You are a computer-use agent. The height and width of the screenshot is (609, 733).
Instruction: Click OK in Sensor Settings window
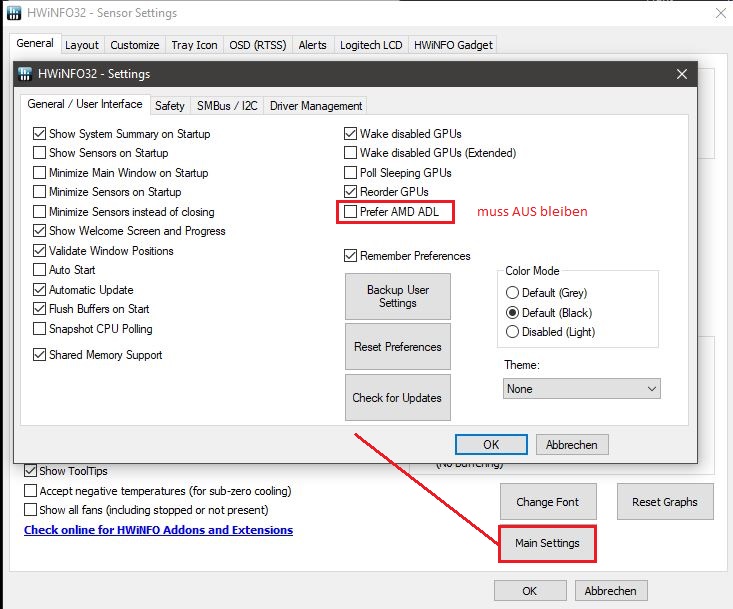coord(530,591)
